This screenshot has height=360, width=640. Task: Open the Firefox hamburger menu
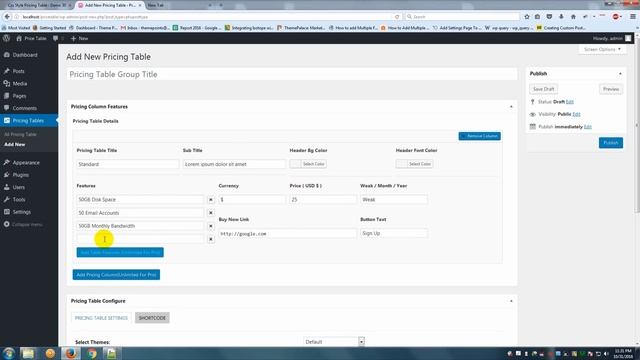click(633, 17)
